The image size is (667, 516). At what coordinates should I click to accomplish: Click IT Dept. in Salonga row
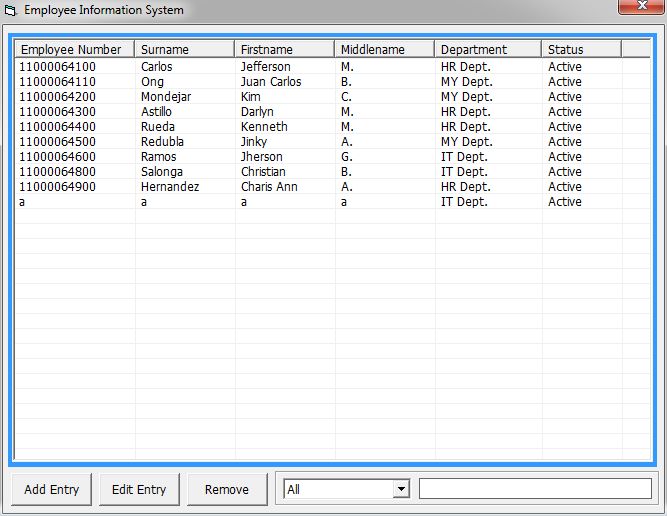tap(464, 172)
